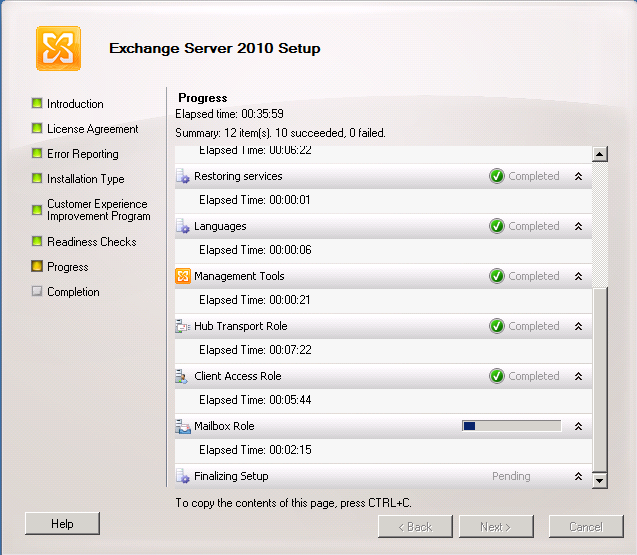Open the Help button

click(62, 524)
